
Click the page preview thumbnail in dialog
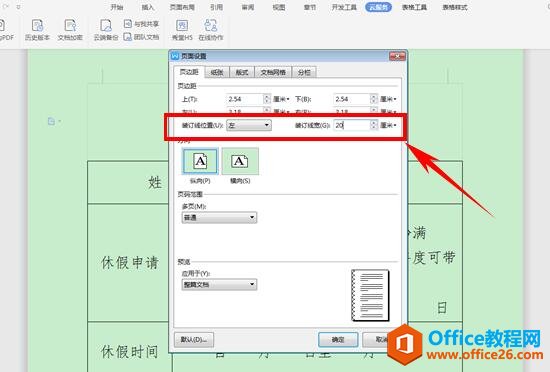click(x=370, y=295)
